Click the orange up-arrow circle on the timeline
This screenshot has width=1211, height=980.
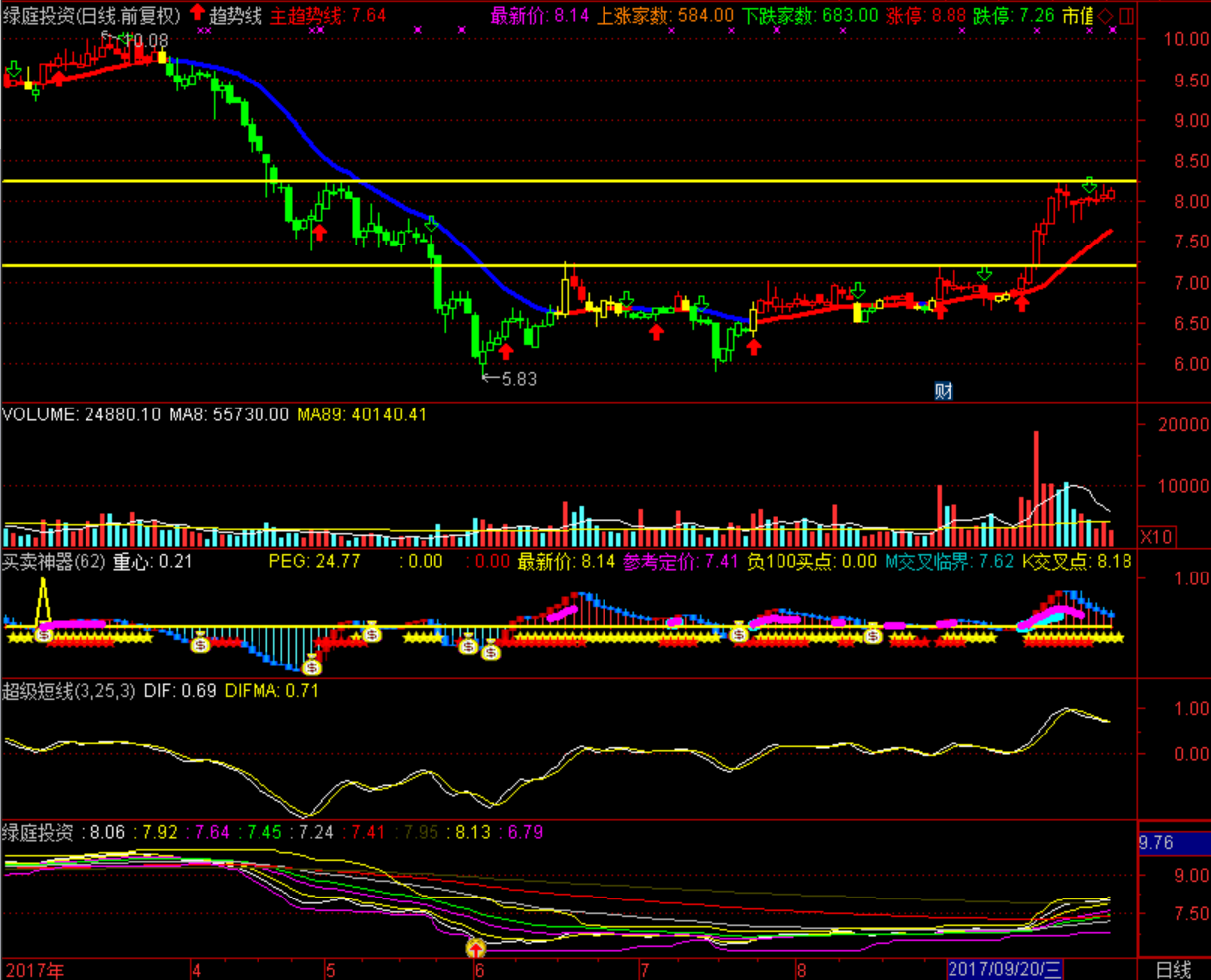click(x=476, y=948)
